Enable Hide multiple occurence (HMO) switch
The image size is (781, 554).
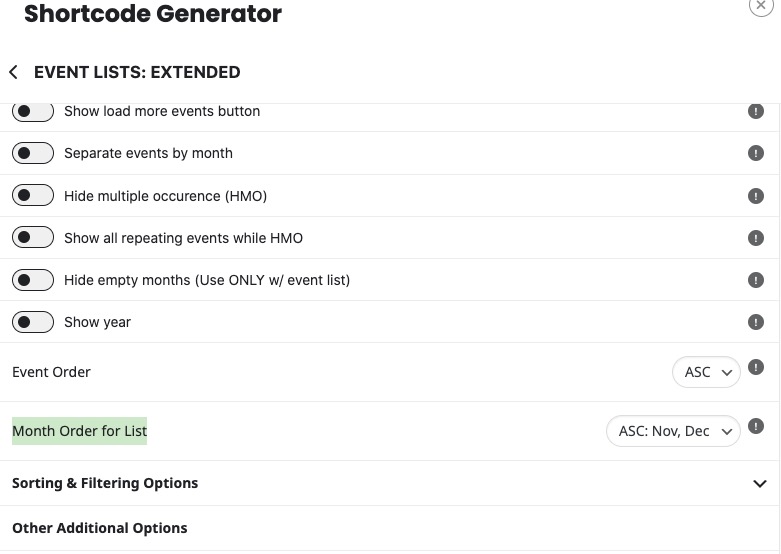click(33, 195)
